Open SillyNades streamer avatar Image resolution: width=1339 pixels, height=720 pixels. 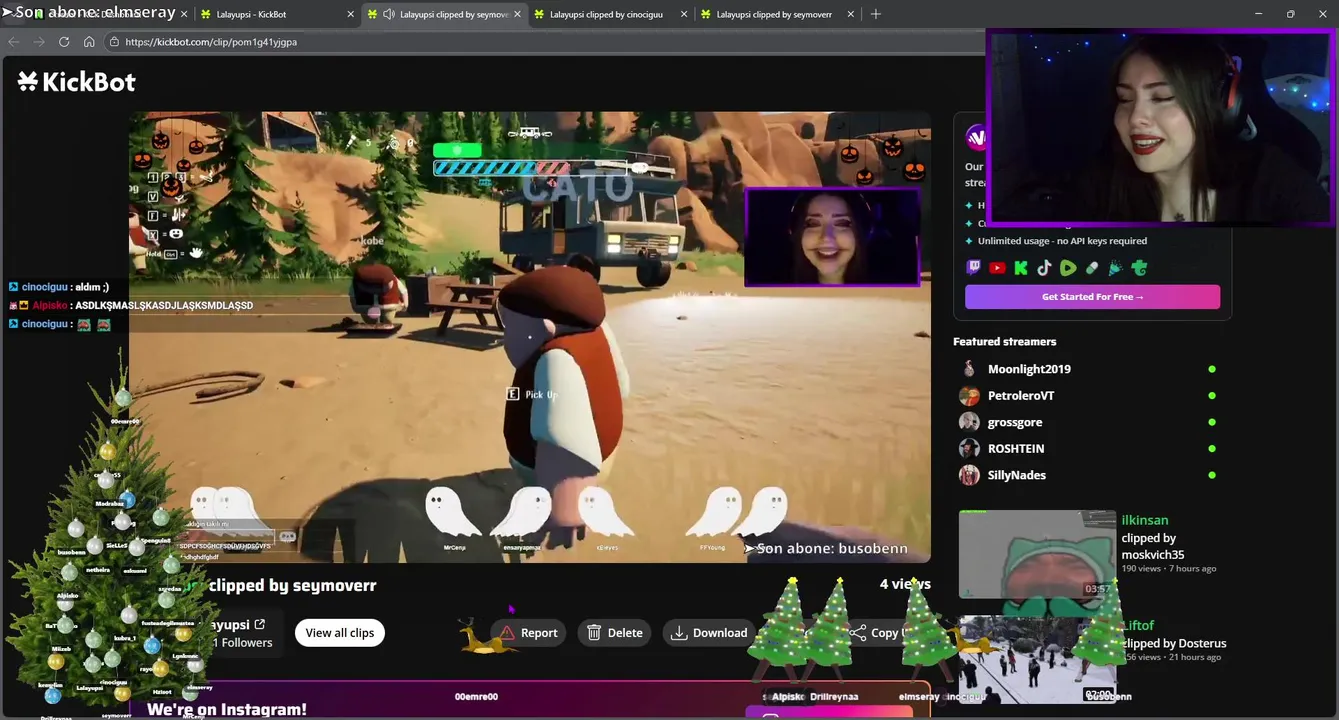(969, 475)
